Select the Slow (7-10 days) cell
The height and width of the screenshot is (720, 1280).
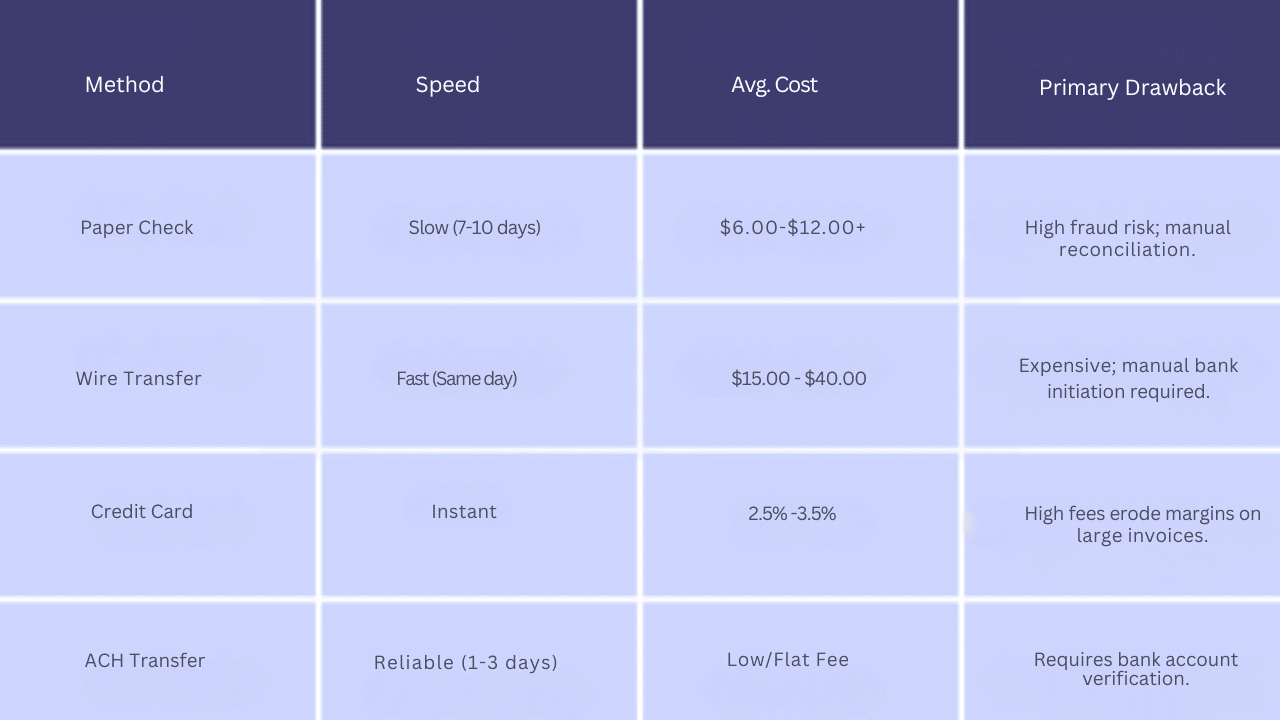[474, 228]
